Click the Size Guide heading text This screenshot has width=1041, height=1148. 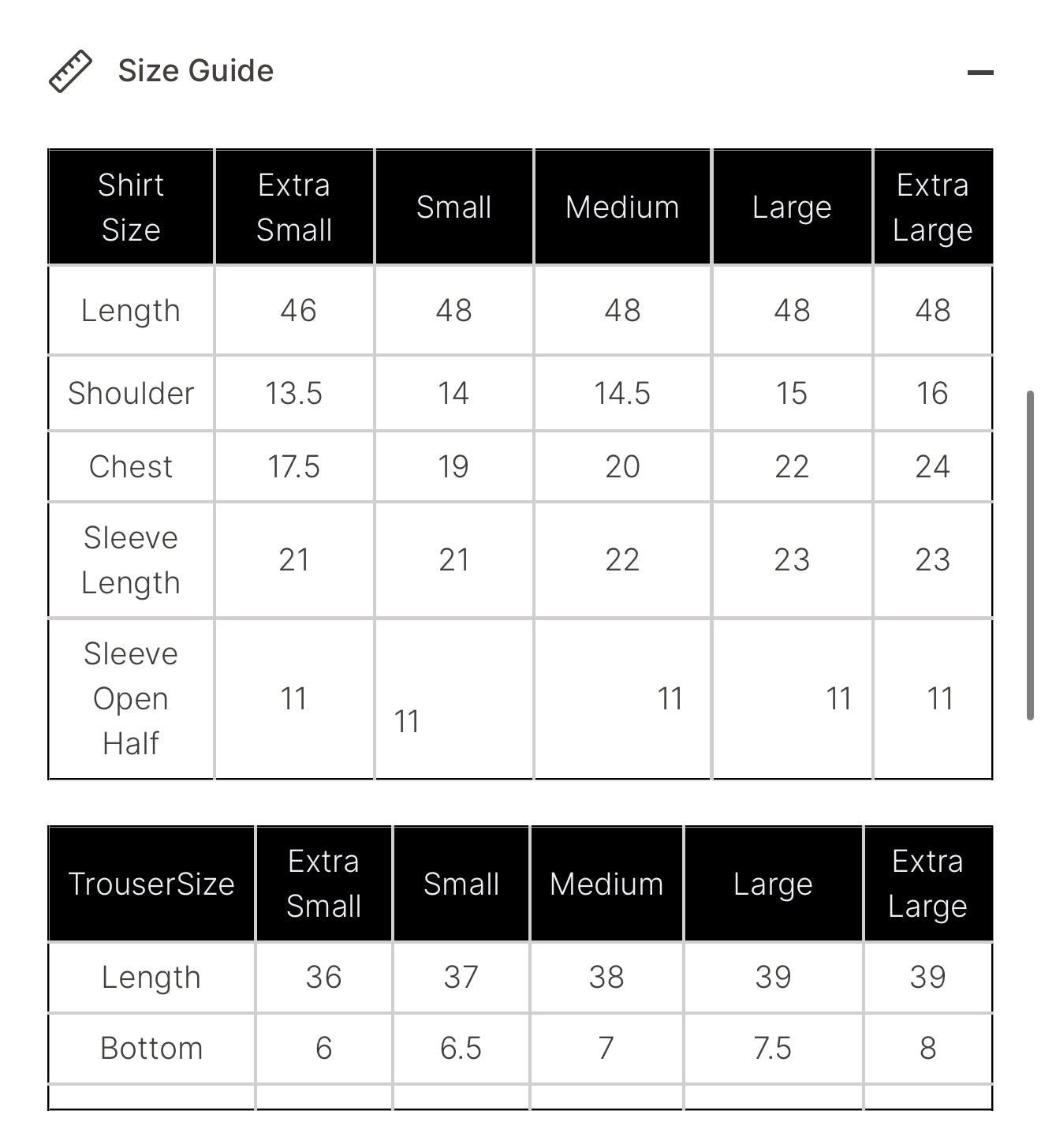click(196, 71)
